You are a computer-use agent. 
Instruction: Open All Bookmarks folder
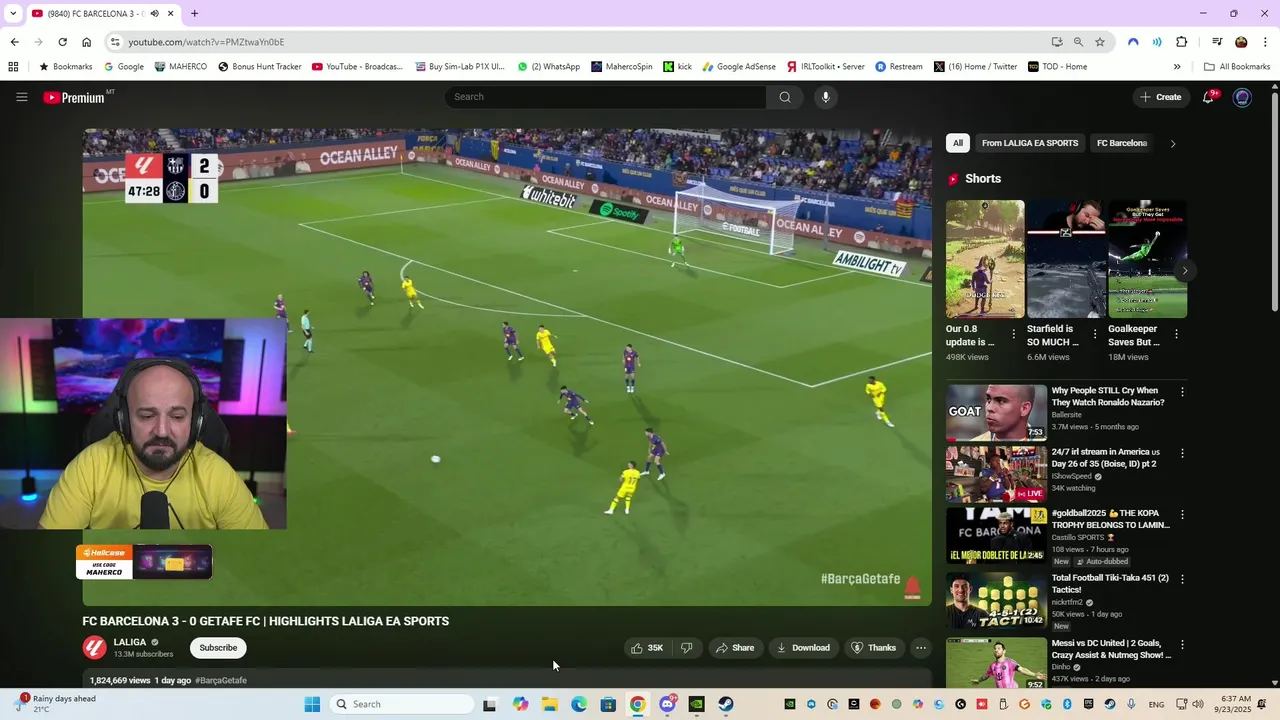coord(1237,67)
